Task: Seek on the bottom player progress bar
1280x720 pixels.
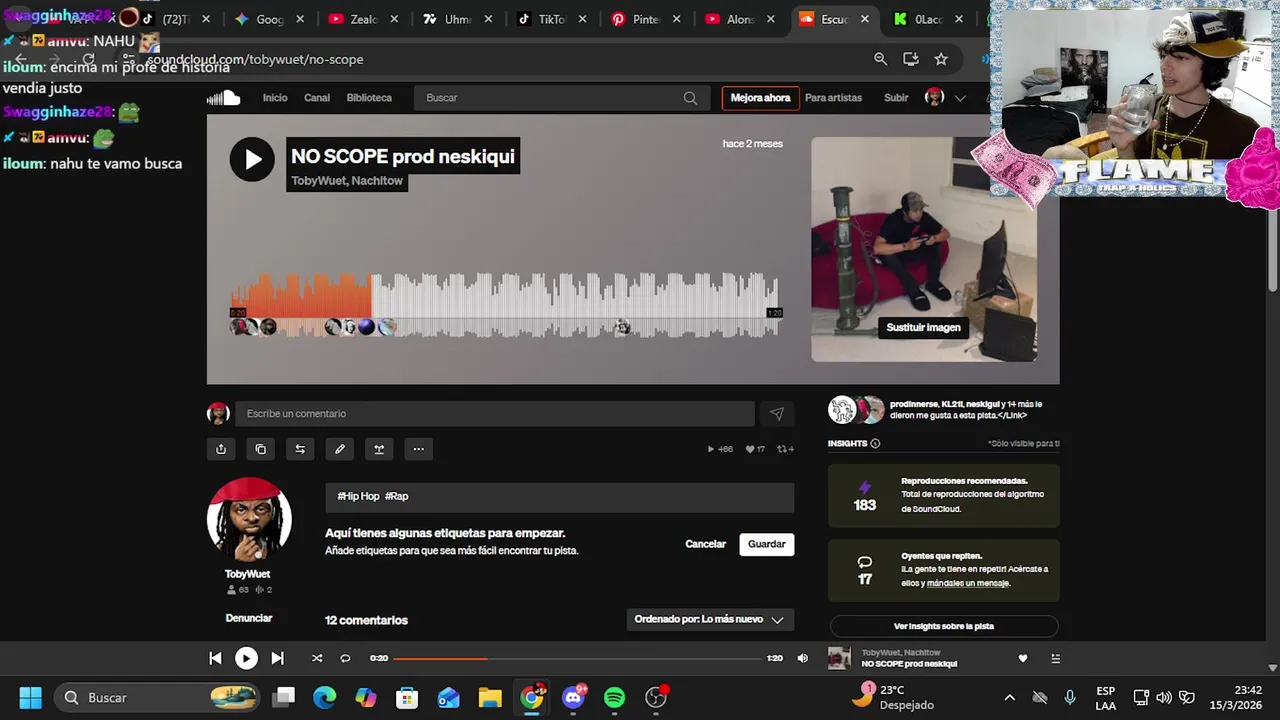Action: (x=577, y=658)
